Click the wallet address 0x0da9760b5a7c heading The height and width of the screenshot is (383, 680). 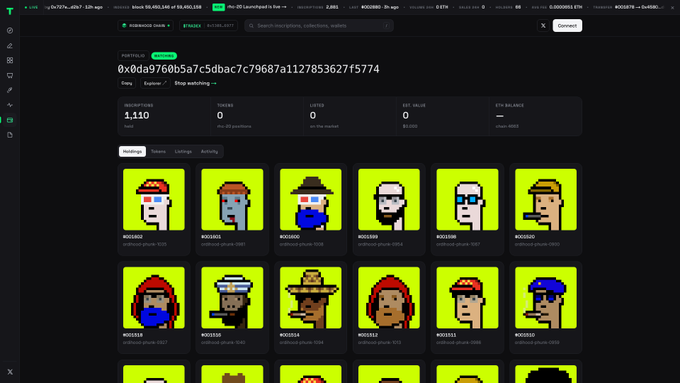click(x=248, y=69)
